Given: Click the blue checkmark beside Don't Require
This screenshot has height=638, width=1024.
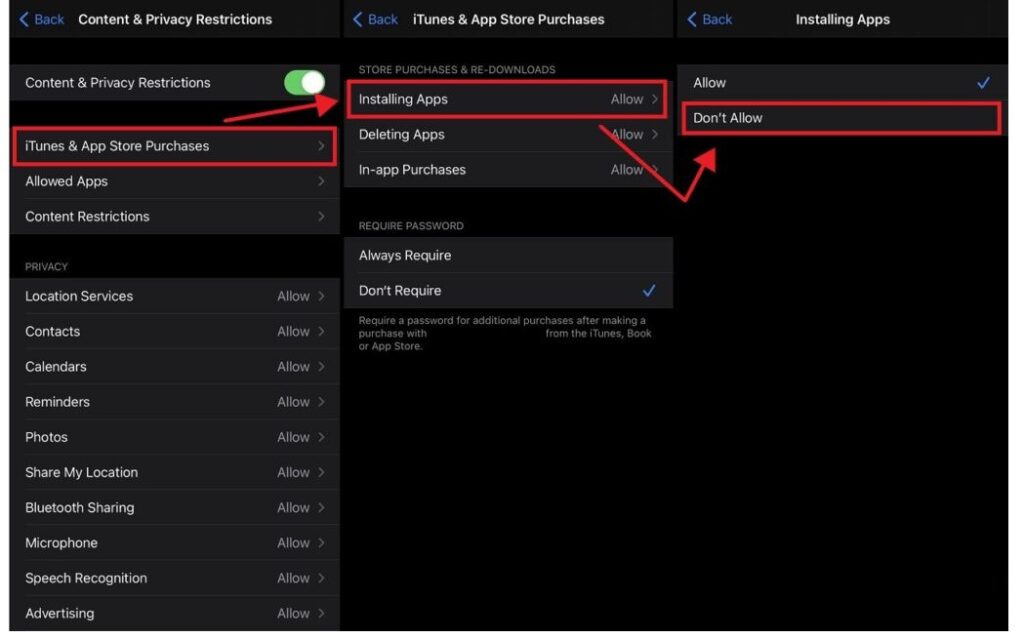Looking at the screenshot, I should 648,291.
